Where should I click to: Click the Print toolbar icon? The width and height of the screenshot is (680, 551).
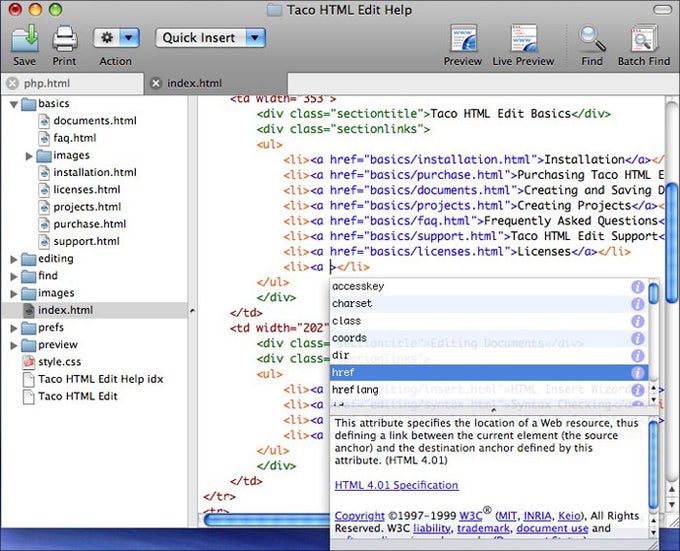point(65,39)
